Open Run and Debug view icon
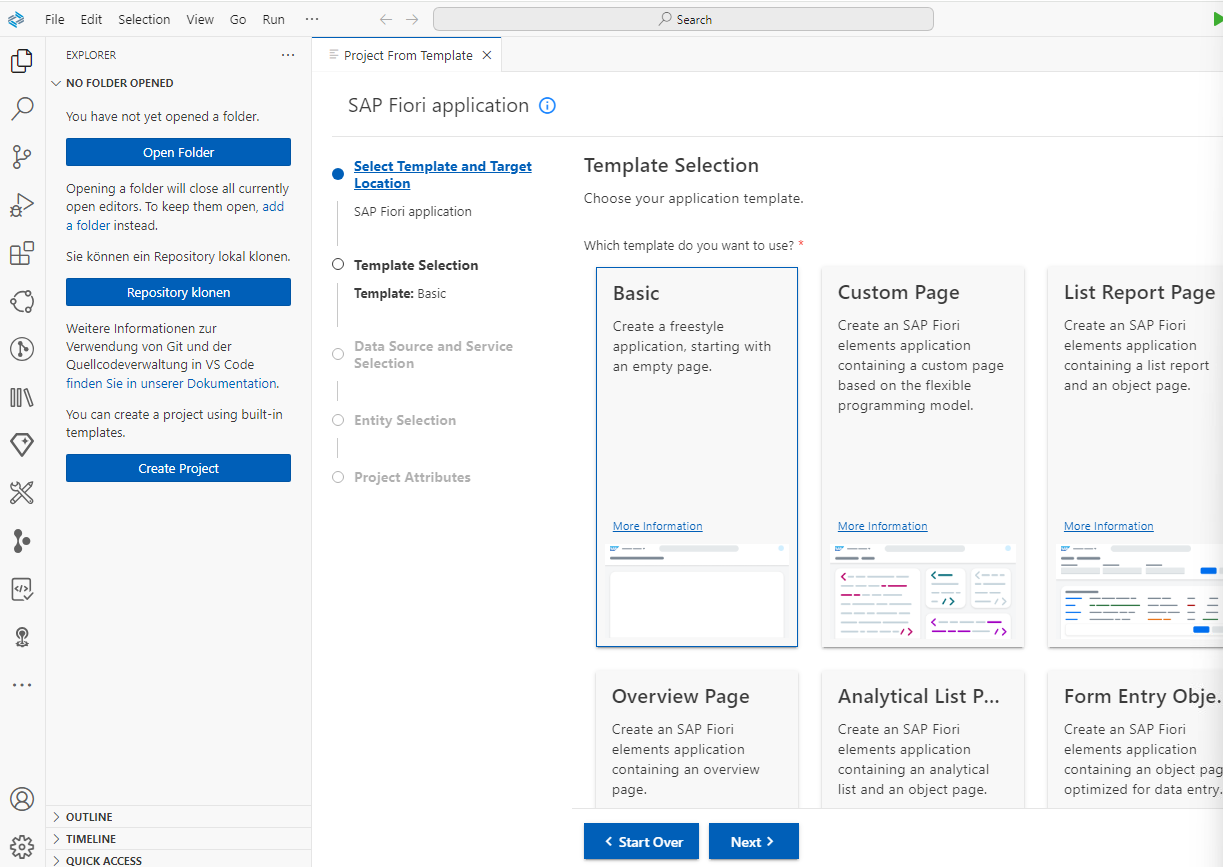Viewport: 1223px width, 867px height. click(21, 205)
